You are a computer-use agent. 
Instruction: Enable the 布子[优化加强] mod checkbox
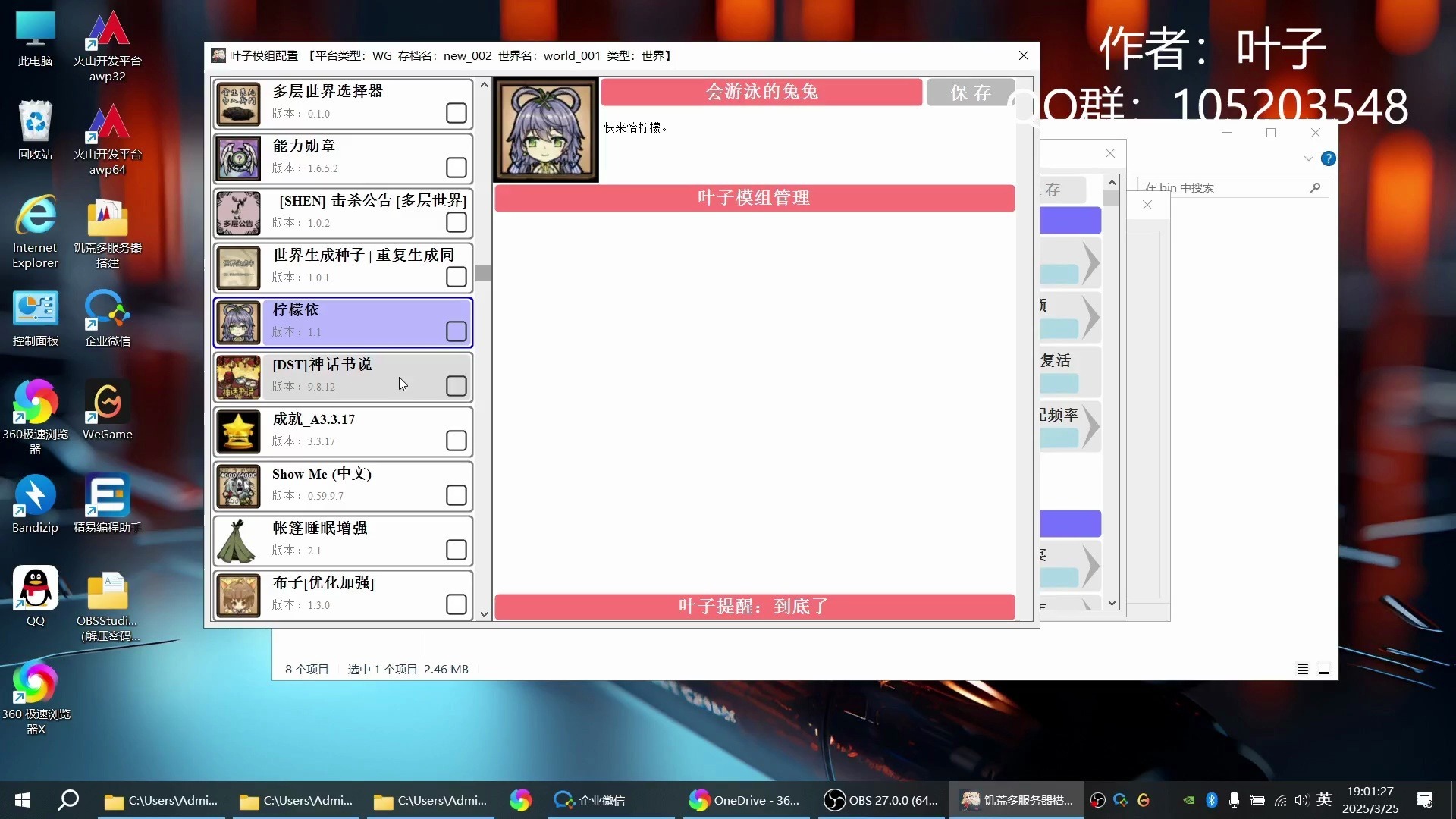point(457,604)
